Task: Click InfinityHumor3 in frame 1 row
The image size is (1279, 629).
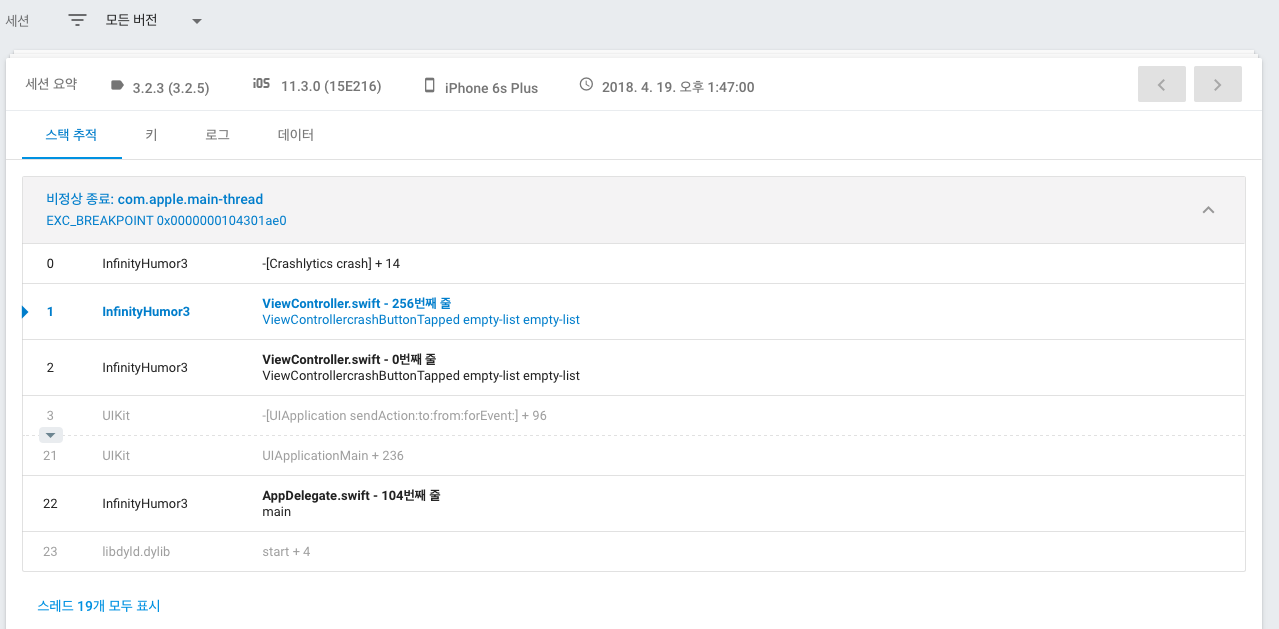Action: [146, 312]
